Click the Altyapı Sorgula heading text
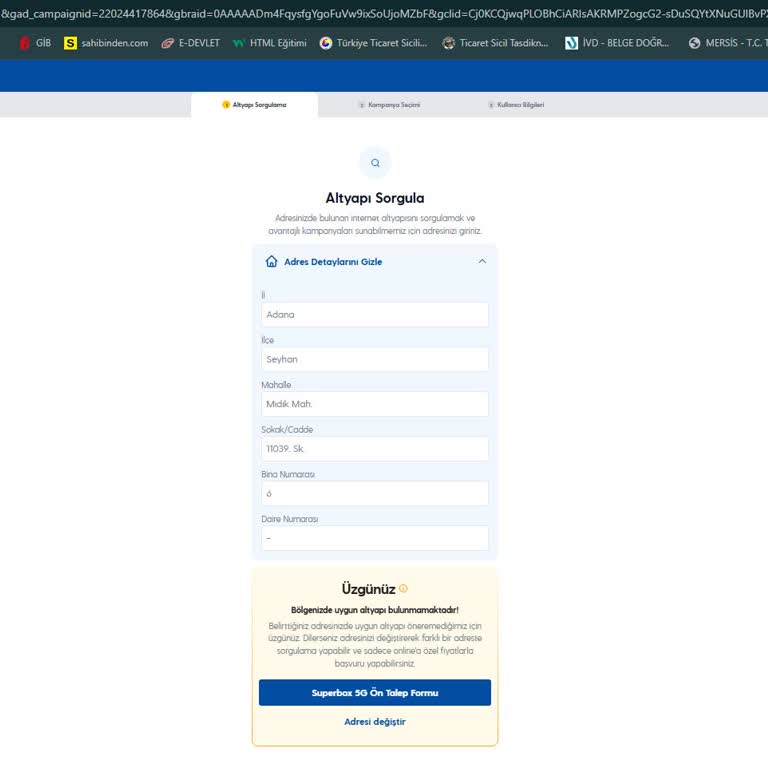Viewport: 768px width, 768px height. [x=375, y=198]
